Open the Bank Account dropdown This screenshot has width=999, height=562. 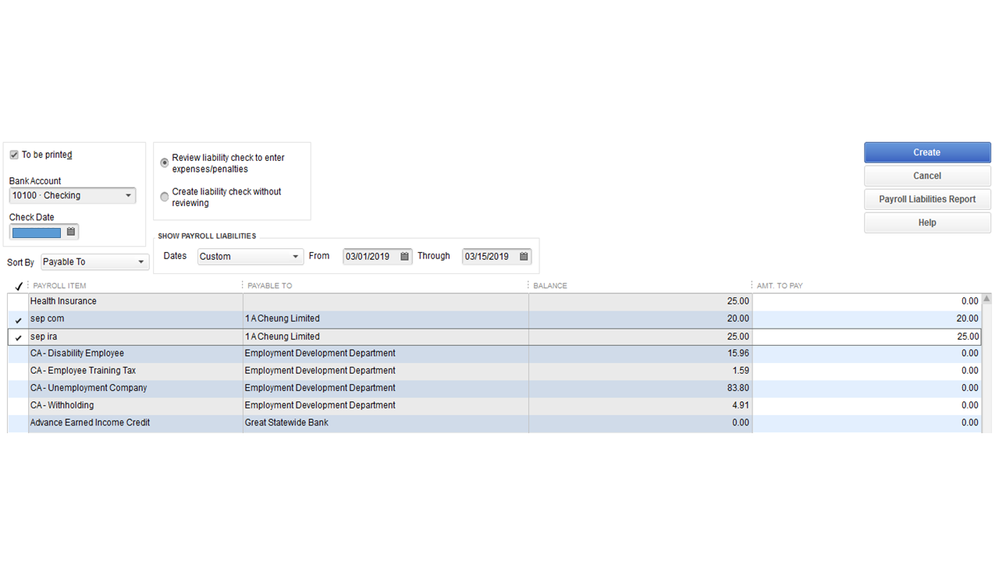tap(73, 196)
